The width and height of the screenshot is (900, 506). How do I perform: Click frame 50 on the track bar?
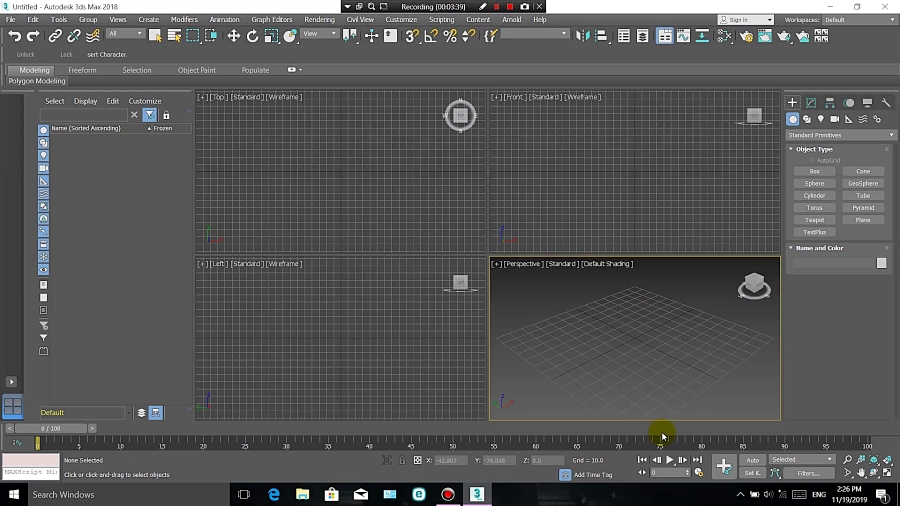pyautogui.click(x=452, y=442)
